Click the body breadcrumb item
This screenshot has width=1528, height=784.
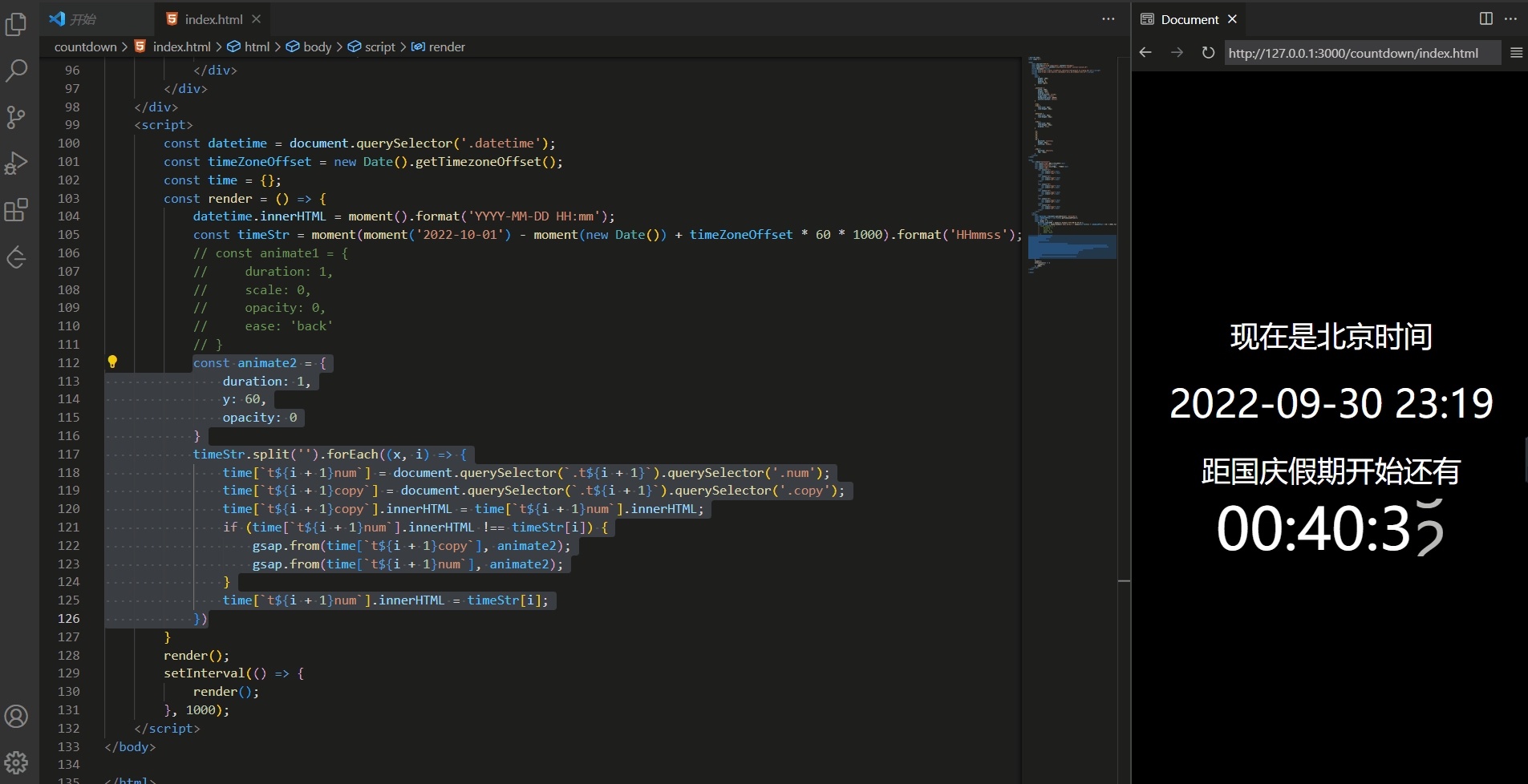click(317, 46)
